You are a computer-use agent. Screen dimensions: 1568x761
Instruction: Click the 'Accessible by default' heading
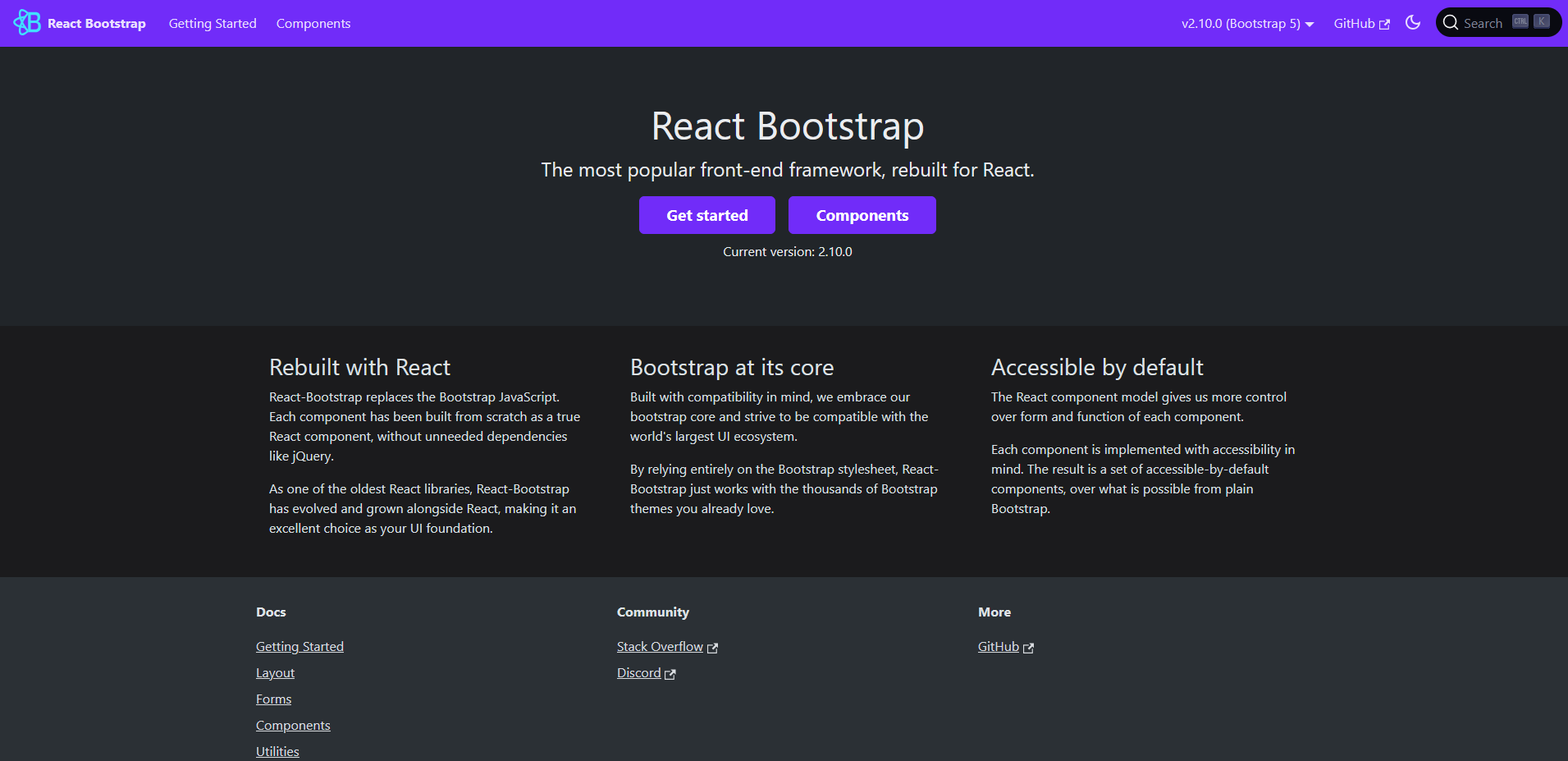coord(1097,368)
